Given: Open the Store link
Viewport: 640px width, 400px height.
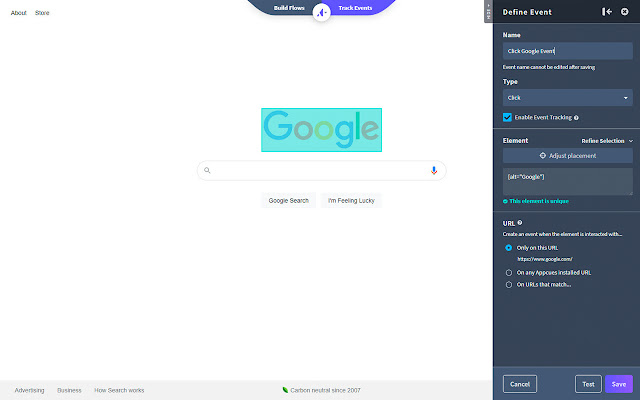Looking at the screenshot, I should pyautogui.click(x=42, y=13).
